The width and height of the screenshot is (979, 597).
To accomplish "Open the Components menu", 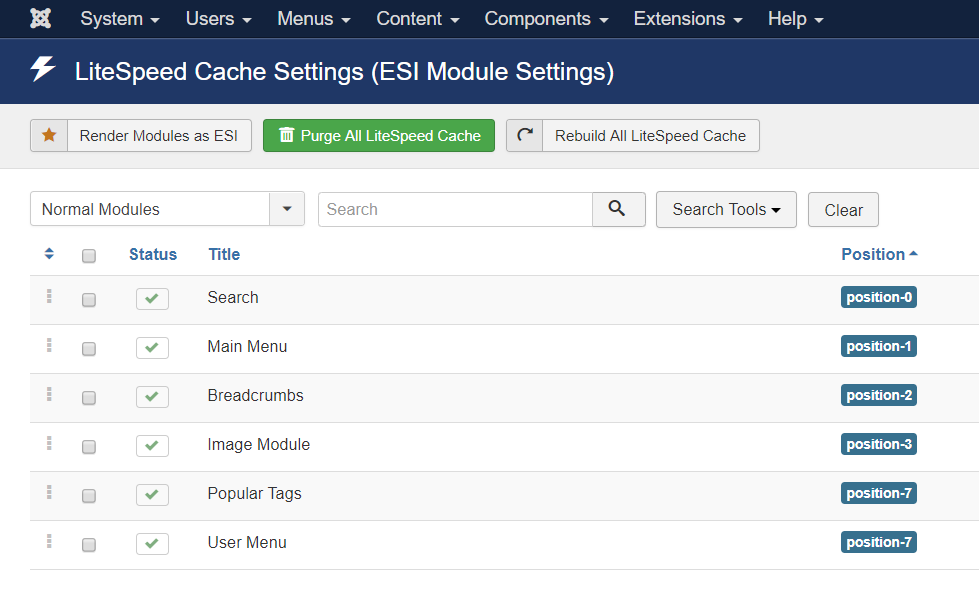I will [x=546, y=19].
